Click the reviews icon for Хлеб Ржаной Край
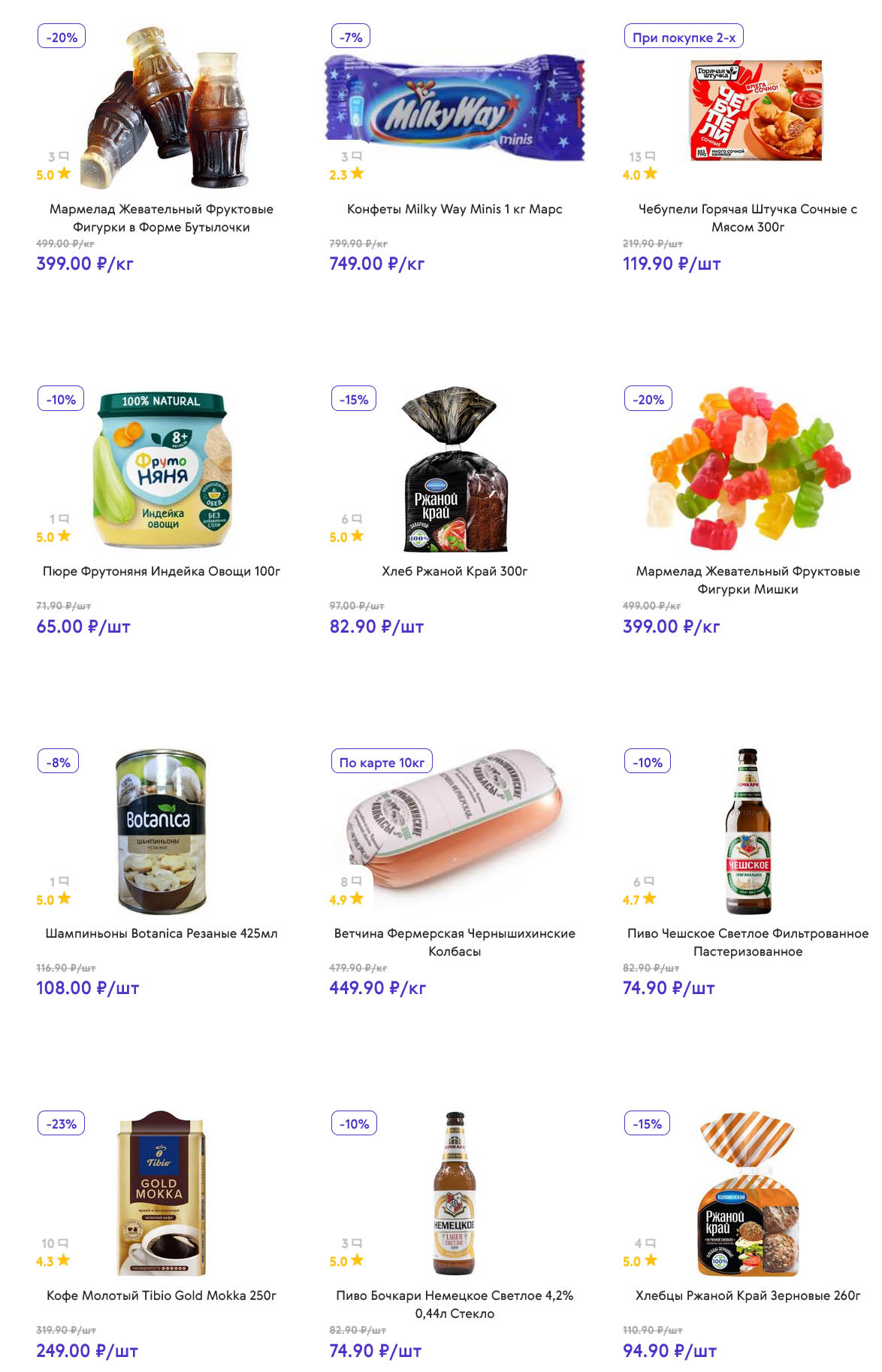The image size is (882, 1372). click(357, 518)
